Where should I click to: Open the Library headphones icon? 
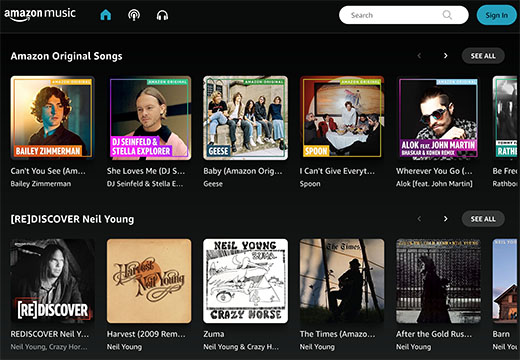pyautogui.click(x=162, y=15)
